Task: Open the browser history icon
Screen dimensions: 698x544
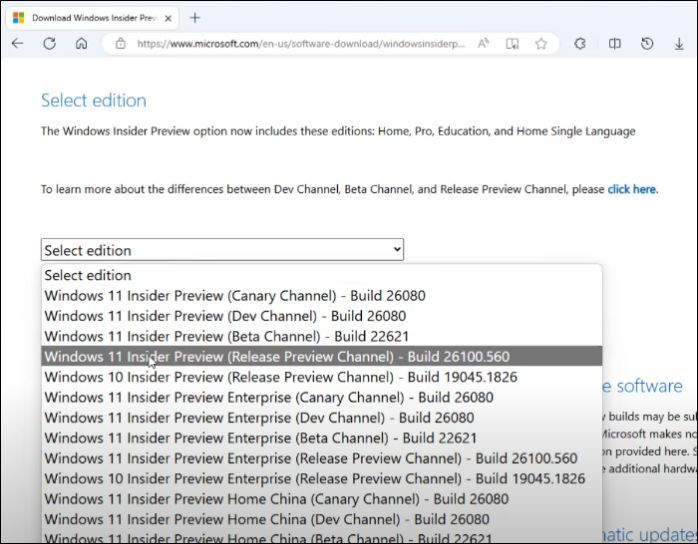Action: [647, 44]
